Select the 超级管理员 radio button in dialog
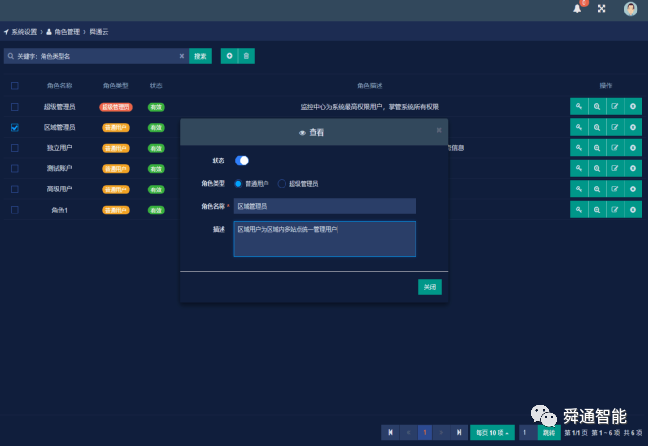Image resolution: width=648 pixels, height=446 pixels. (281, 184)
